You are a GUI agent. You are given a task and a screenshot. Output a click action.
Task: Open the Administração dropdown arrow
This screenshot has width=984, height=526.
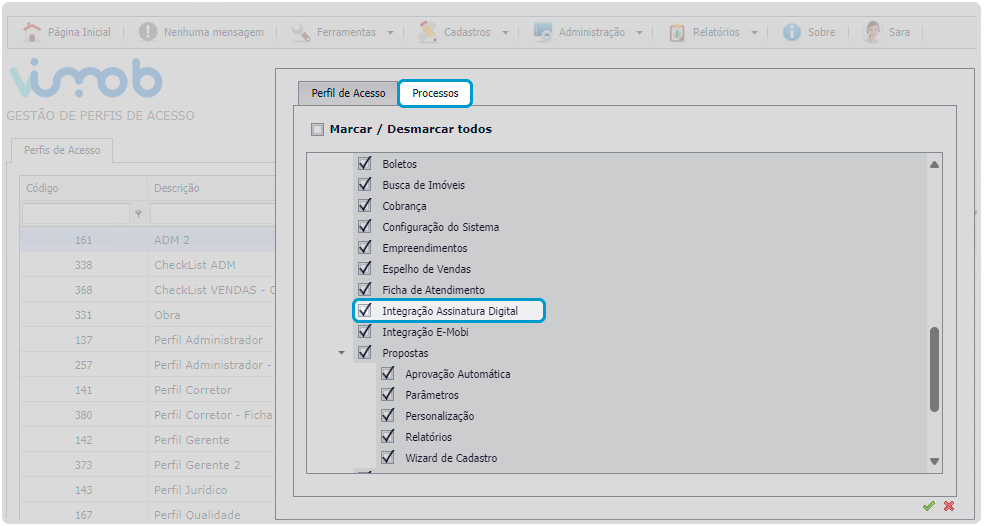639,33
